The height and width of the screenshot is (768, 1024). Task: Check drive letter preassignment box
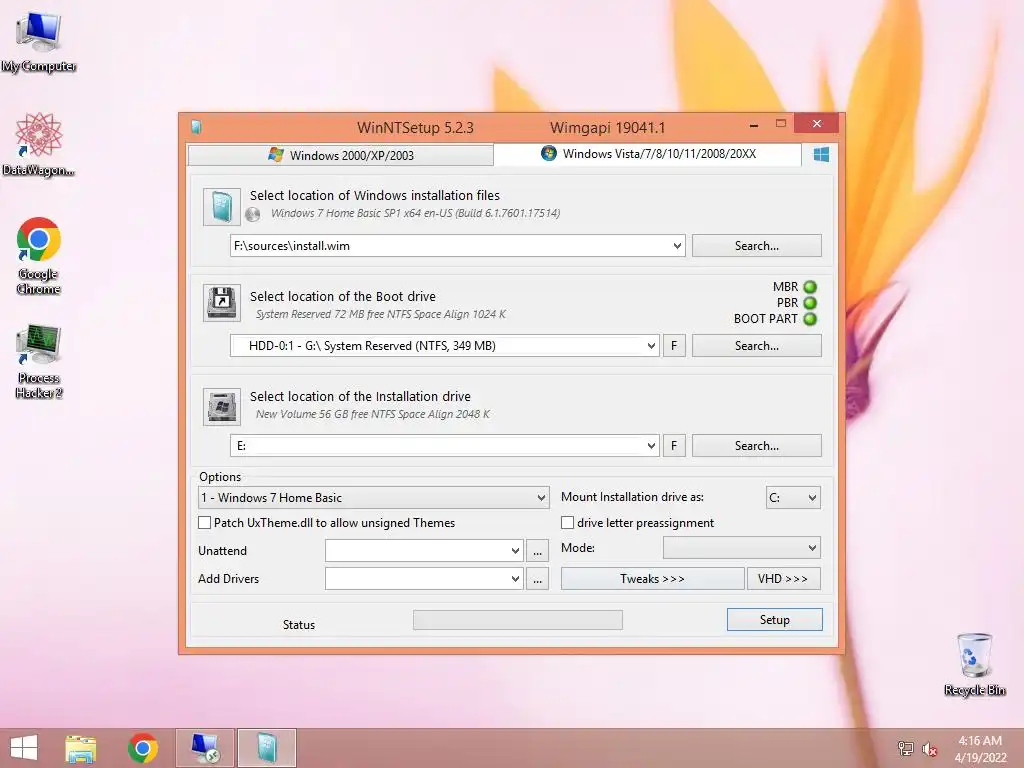click(568, 522)
